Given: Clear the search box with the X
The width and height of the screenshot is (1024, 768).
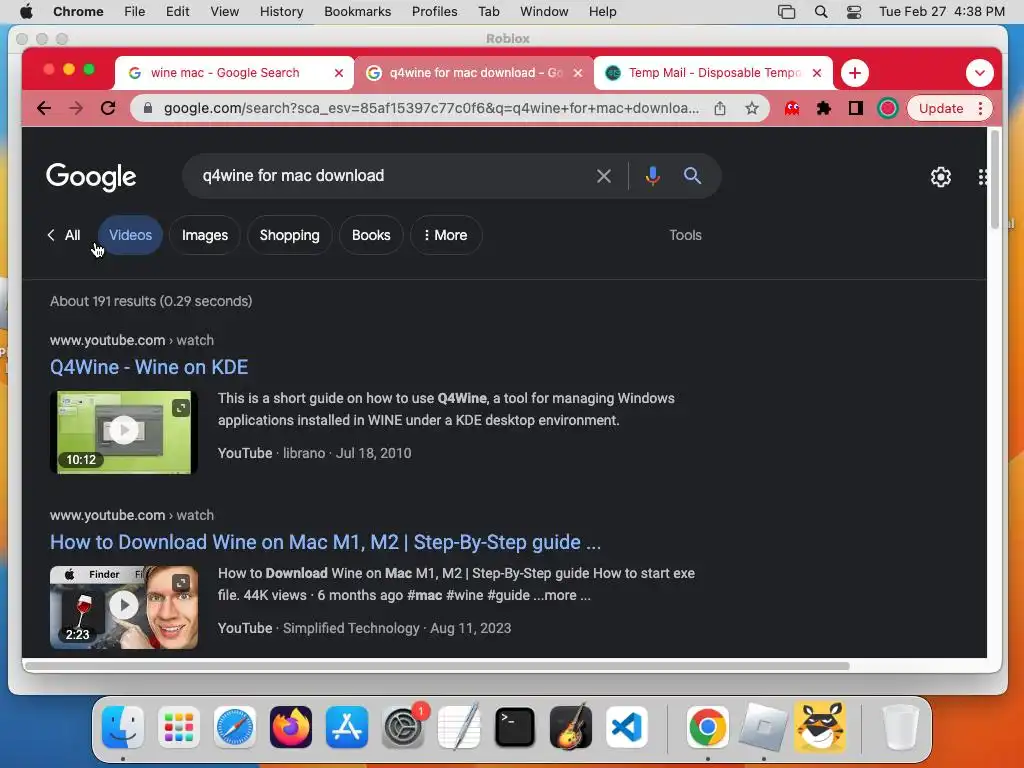Looking at the screenshot, I should pyautogui.click(x=603, y=176).
